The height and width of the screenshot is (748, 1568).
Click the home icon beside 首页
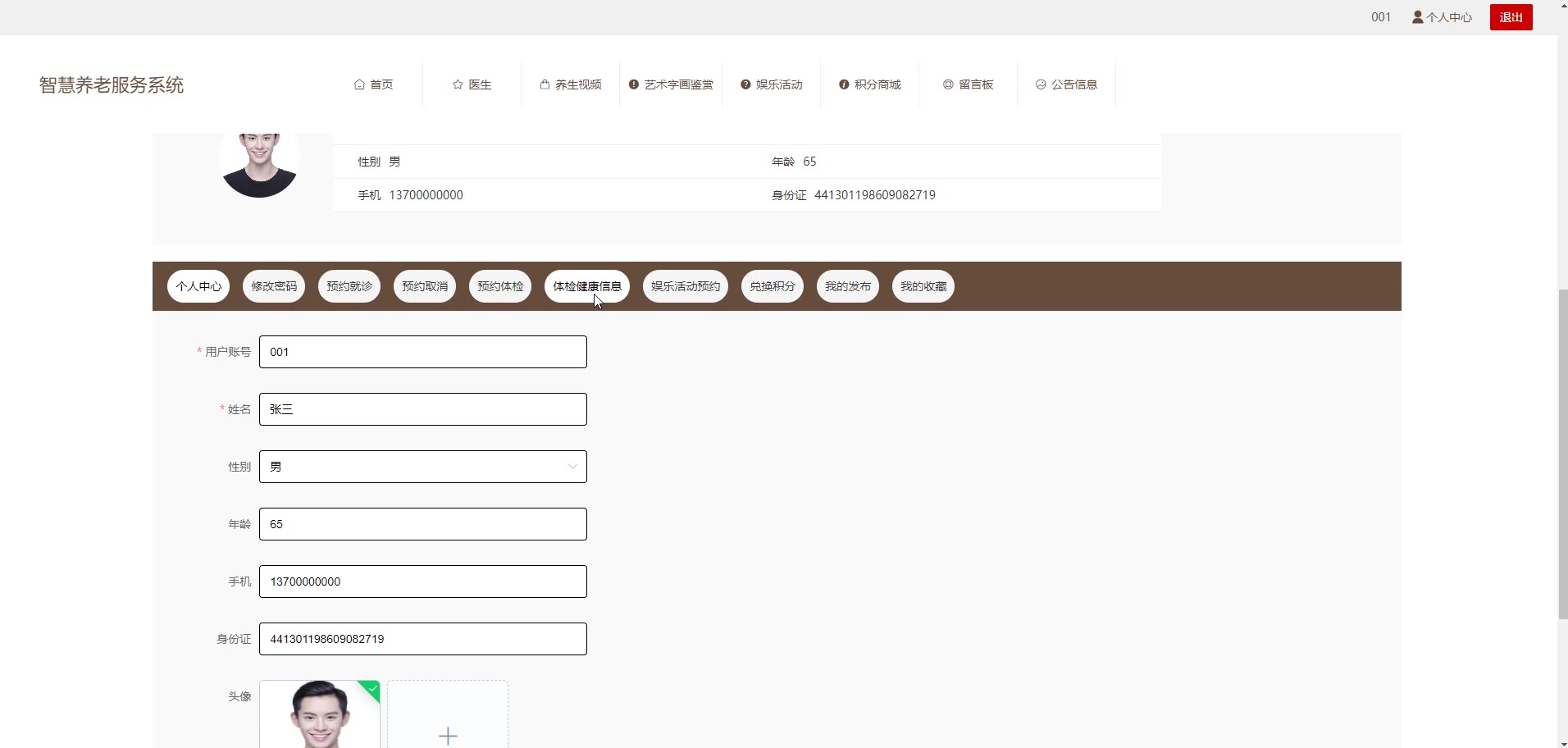tap(359, 84)
